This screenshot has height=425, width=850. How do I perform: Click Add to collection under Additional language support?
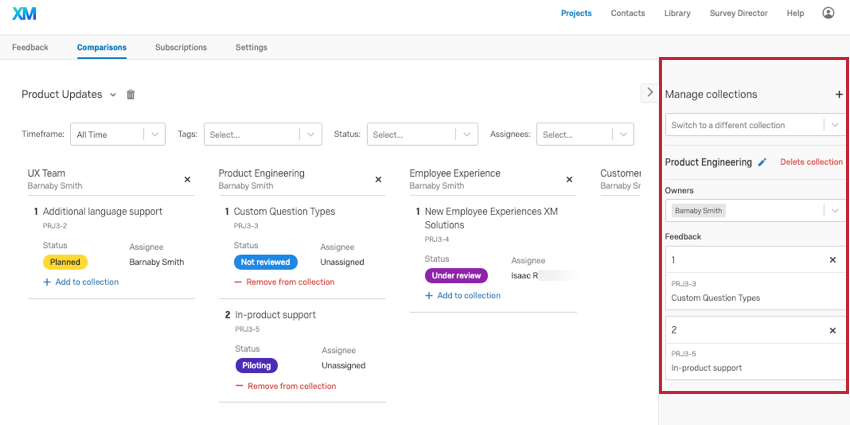pyautogui.click(x=80, y=282)
